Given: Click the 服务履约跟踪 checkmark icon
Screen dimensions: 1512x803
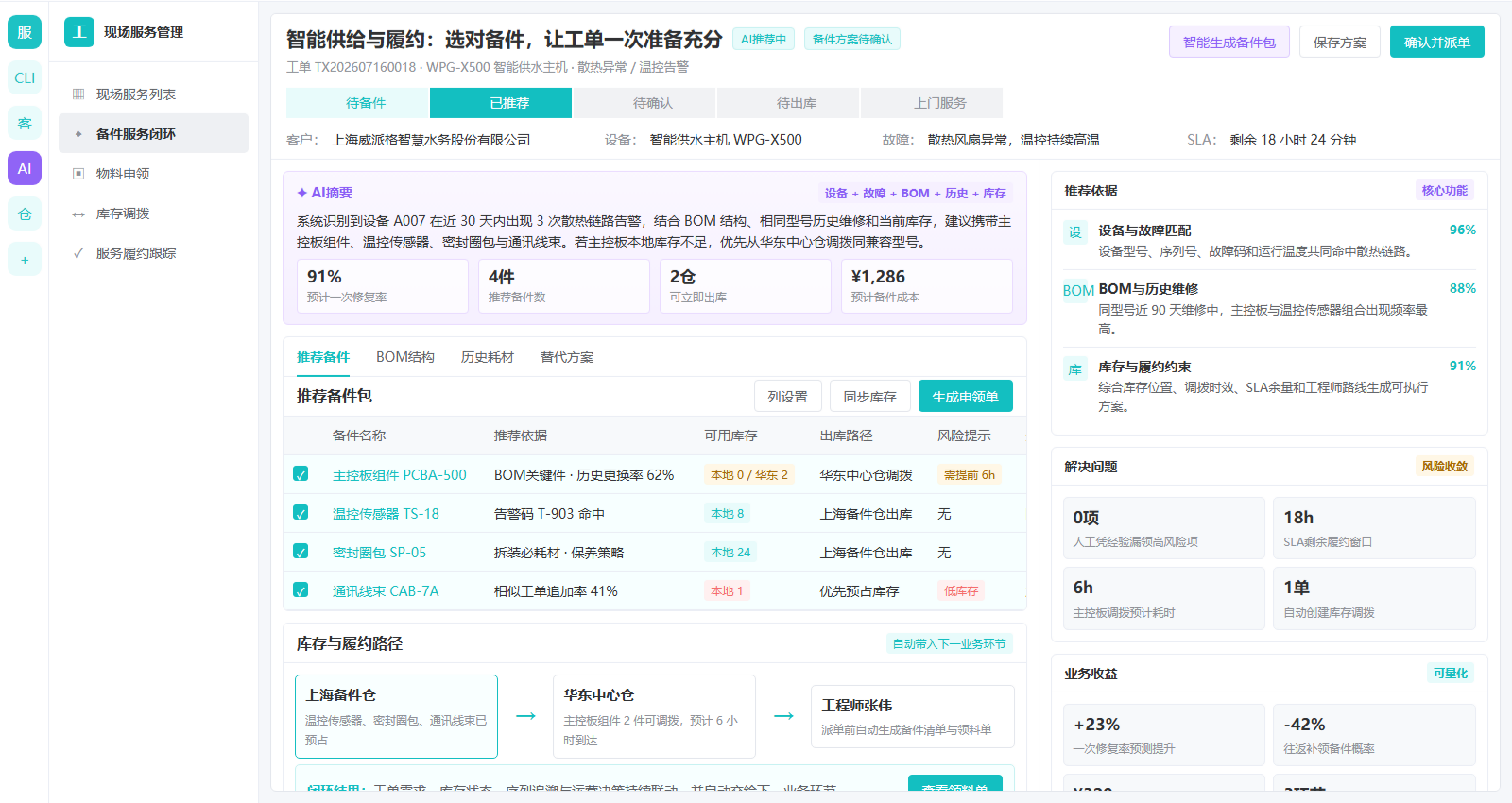Looking at the screenshot, I should point(78,253).
